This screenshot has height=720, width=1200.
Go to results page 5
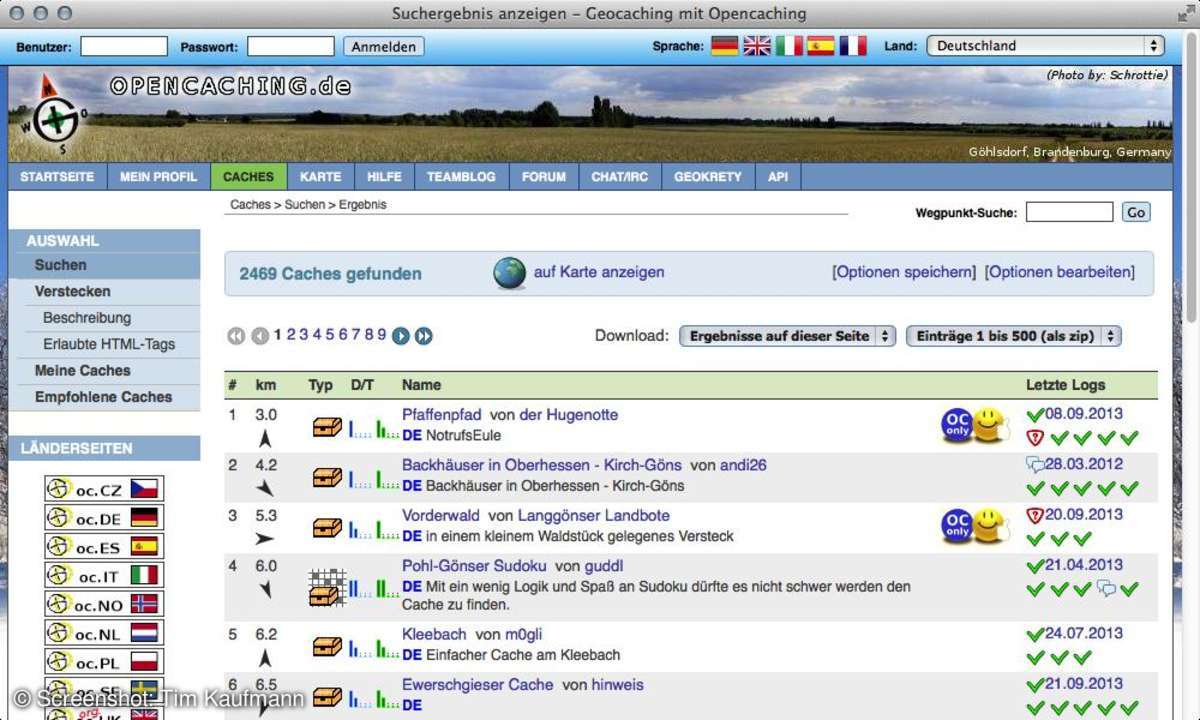tap(329, 335)
